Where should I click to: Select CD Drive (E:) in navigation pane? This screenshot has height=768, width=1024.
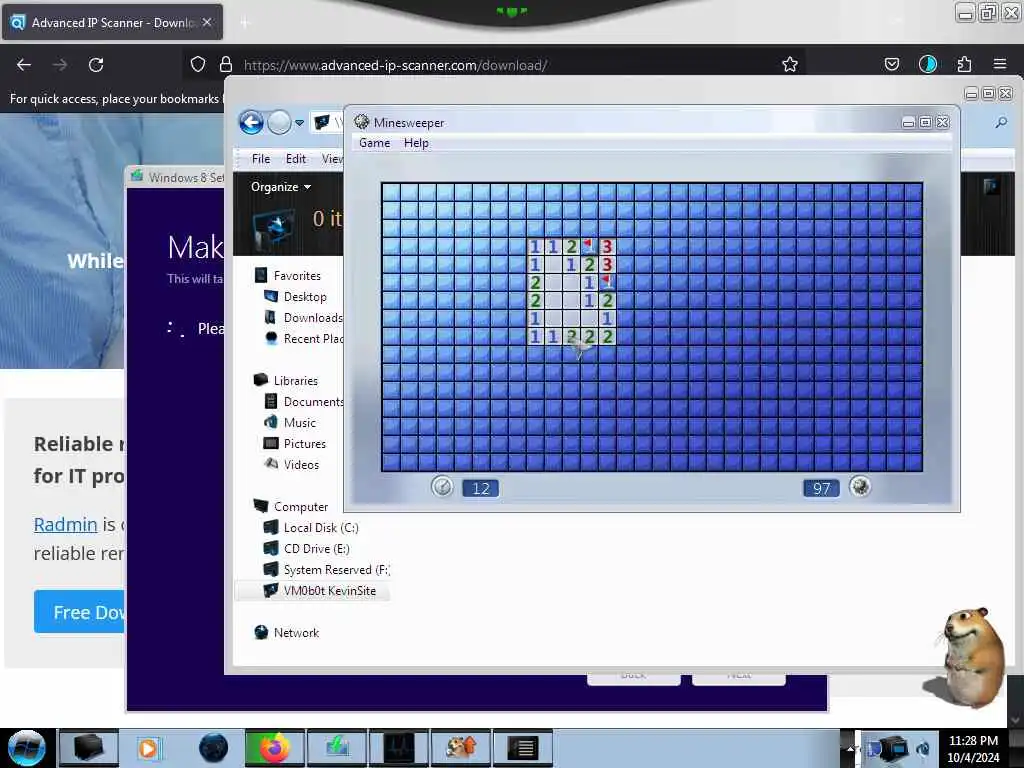point(316,549)
